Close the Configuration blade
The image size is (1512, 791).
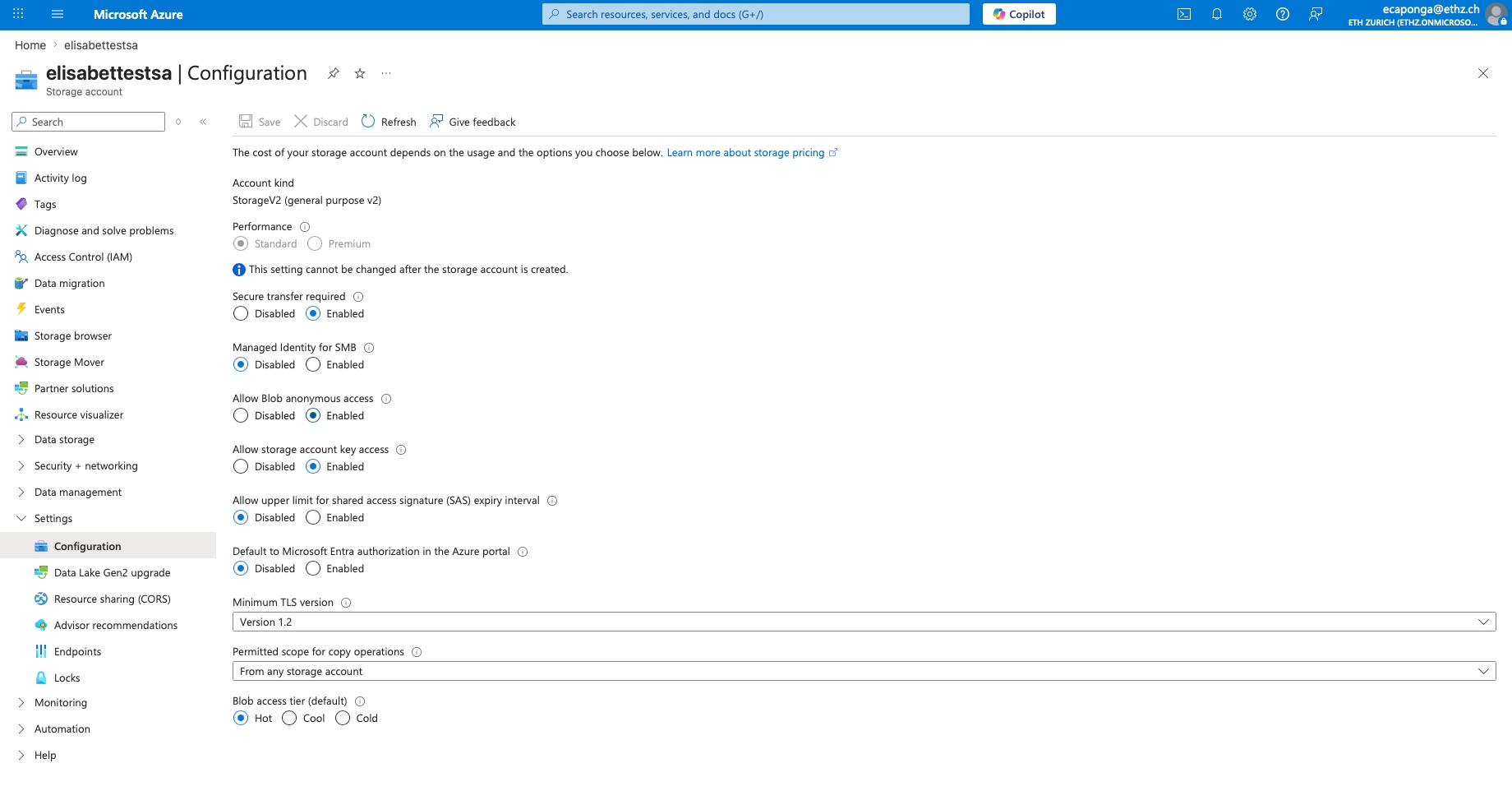pyautogui.click(x=1483, y=73)
